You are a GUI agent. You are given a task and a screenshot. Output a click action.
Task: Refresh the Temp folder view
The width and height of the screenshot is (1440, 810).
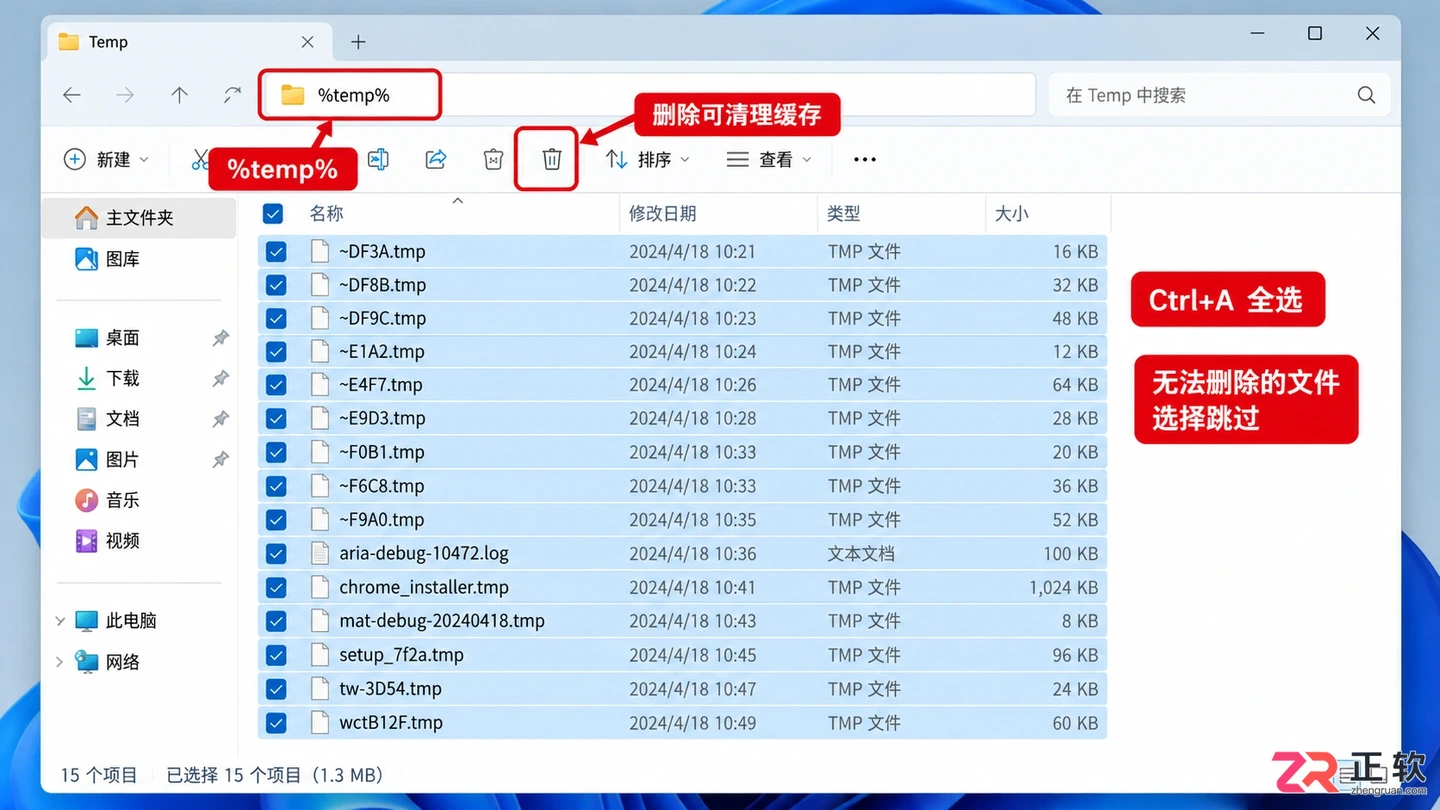pos(232,95)
